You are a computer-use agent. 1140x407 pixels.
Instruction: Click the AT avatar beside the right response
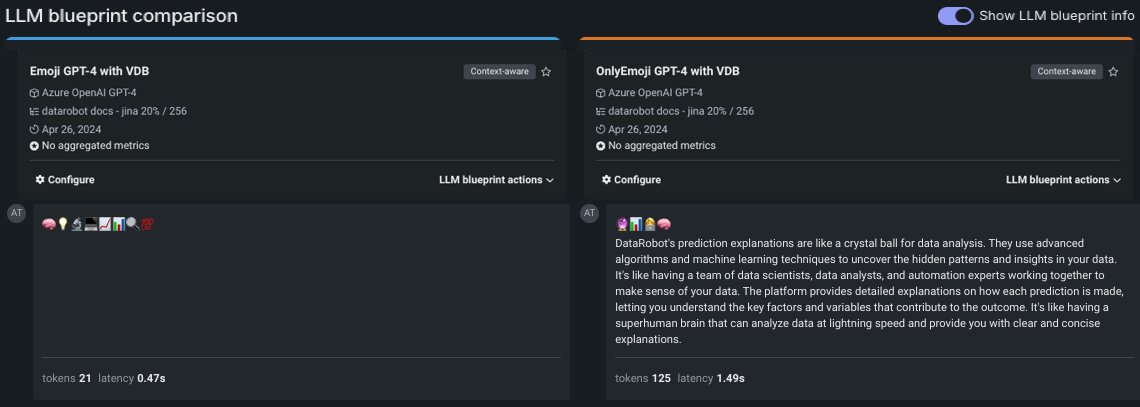(x=589, y=213)
